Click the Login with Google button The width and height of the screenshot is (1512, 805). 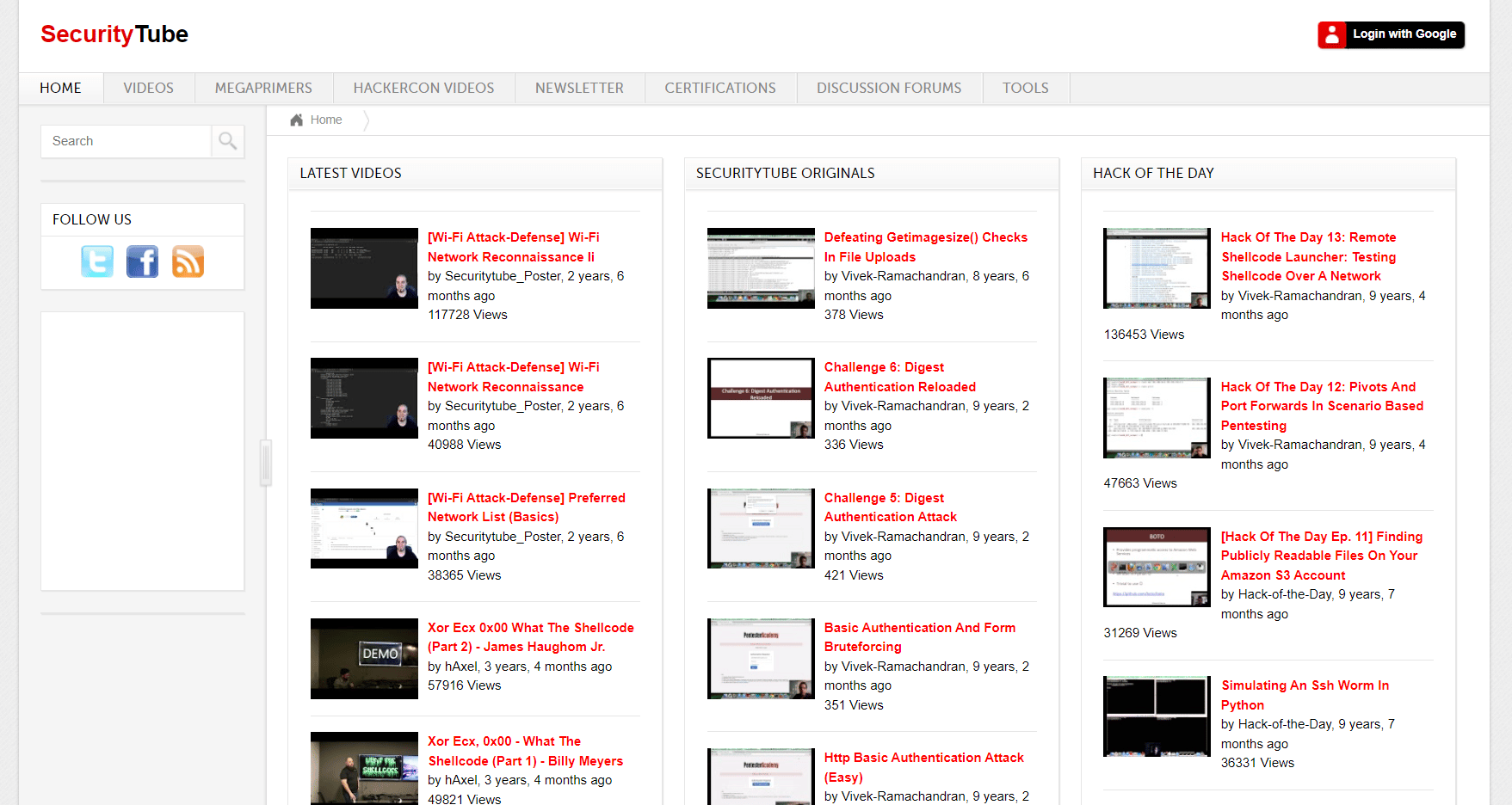(1391, 34)
